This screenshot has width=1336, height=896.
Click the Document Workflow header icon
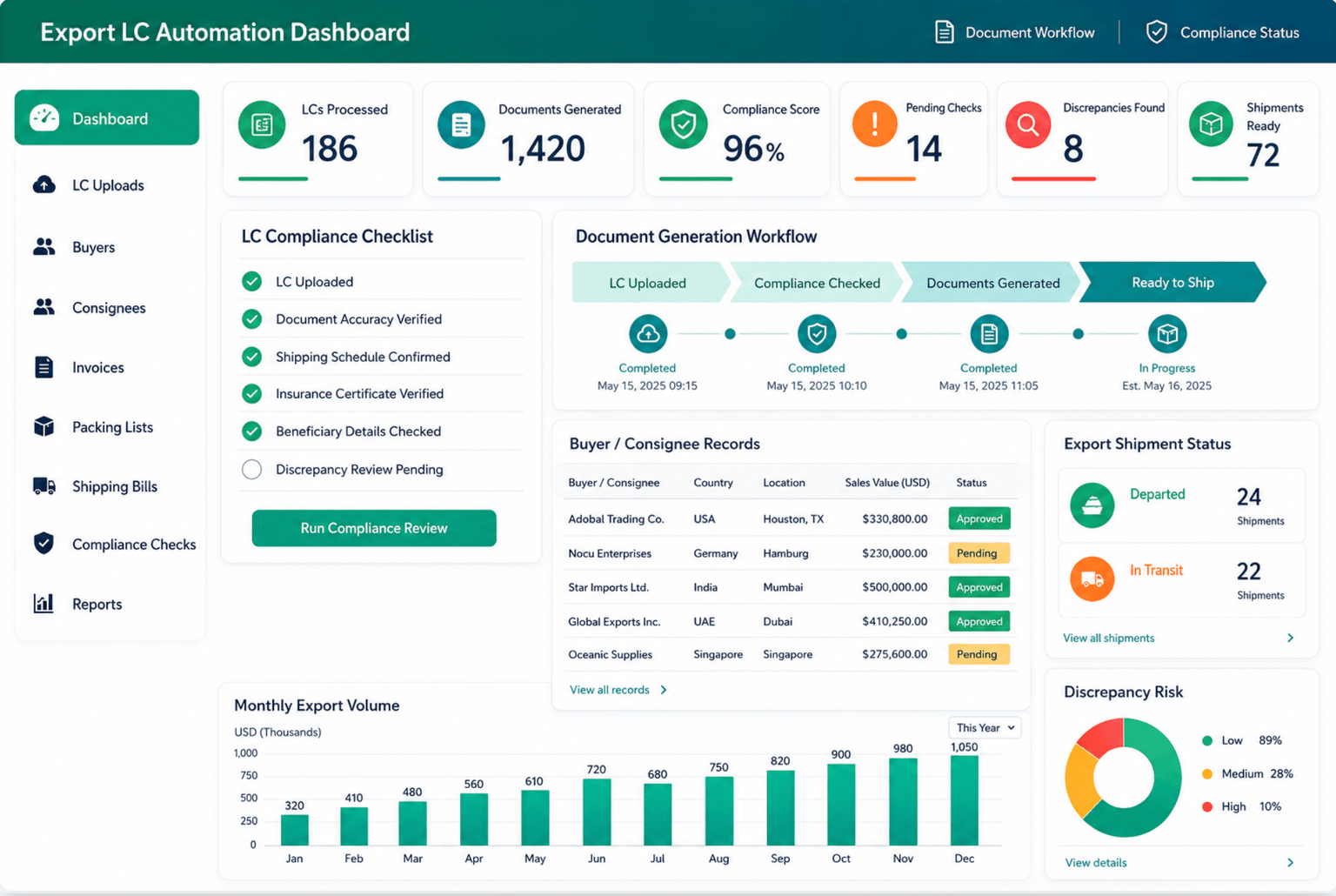(x=944, y=32)
